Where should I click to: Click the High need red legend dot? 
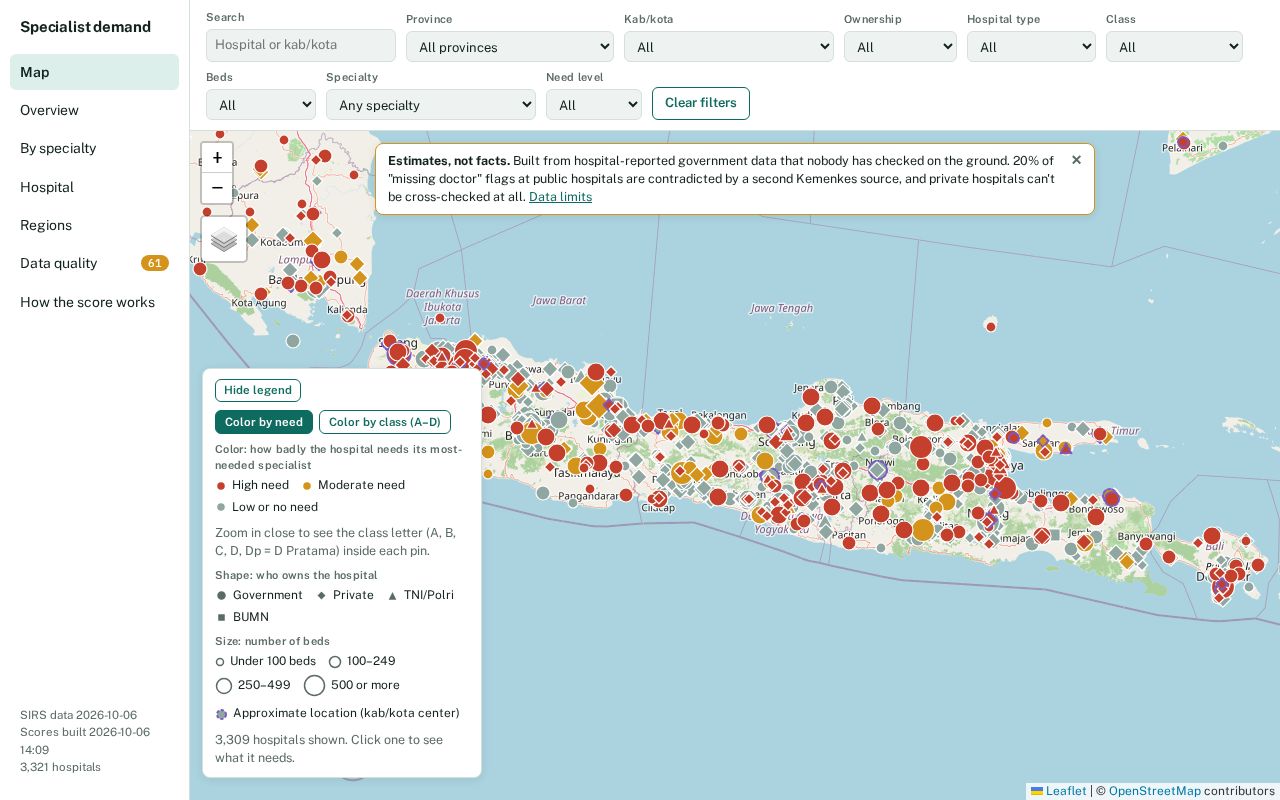point(221,486)
